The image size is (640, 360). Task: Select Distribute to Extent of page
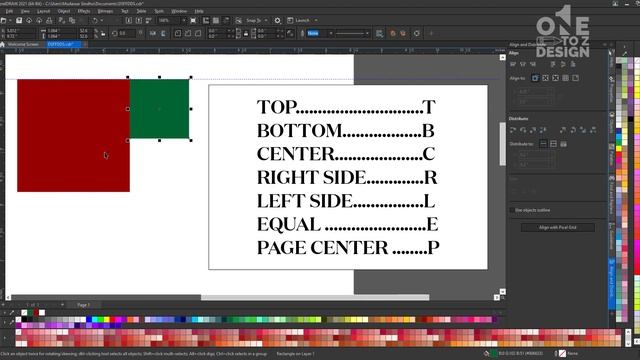tap(553, 144)
